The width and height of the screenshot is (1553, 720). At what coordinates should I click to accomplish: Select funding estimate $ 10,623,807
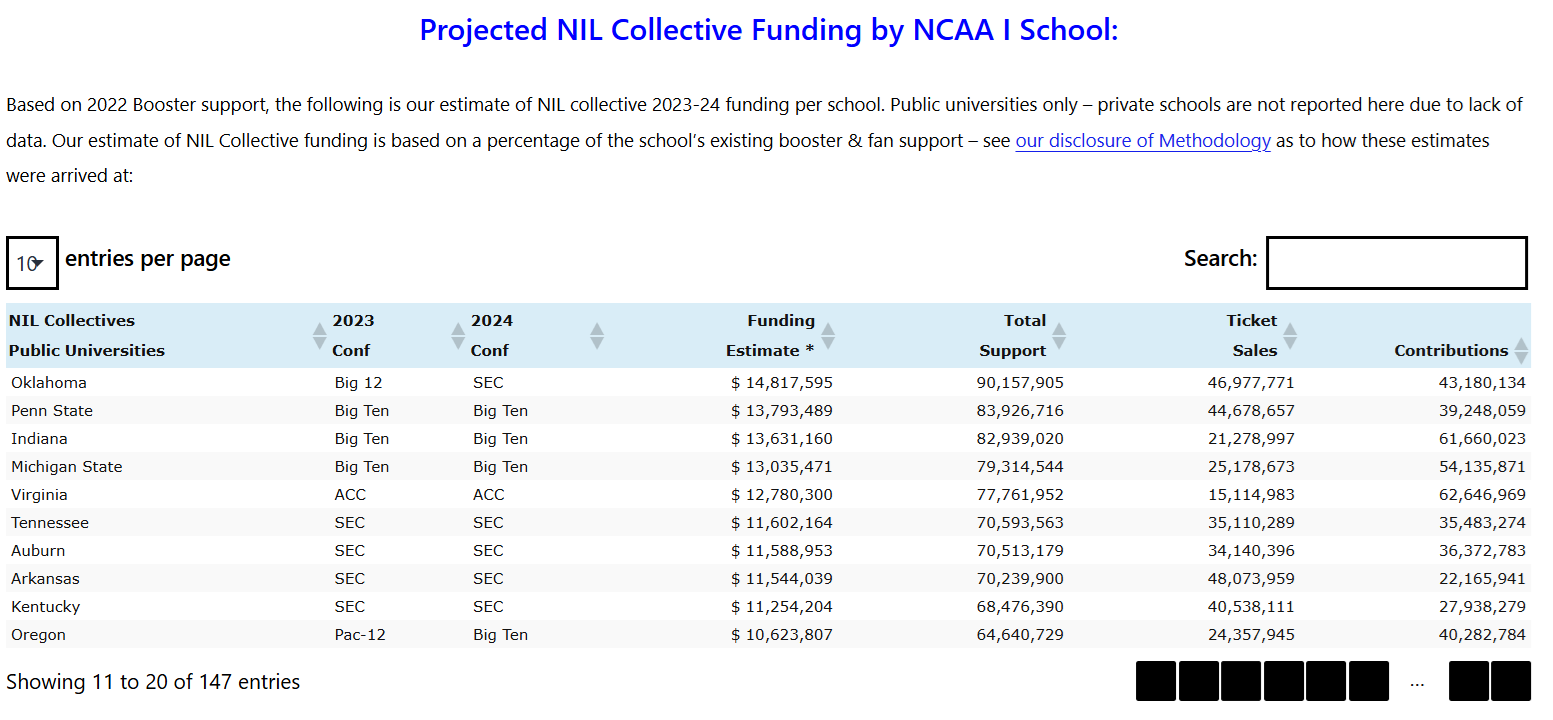(x=782, y=635)
